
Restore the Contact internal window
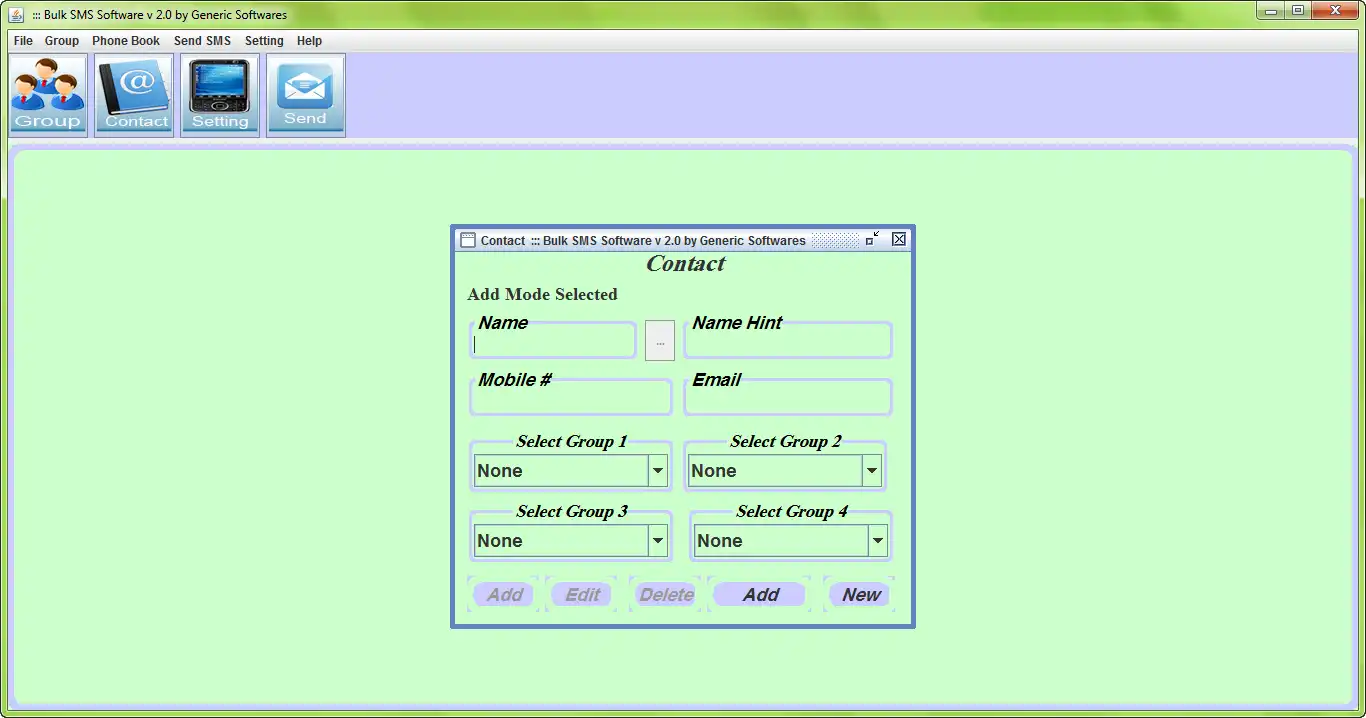pos(873,239)
